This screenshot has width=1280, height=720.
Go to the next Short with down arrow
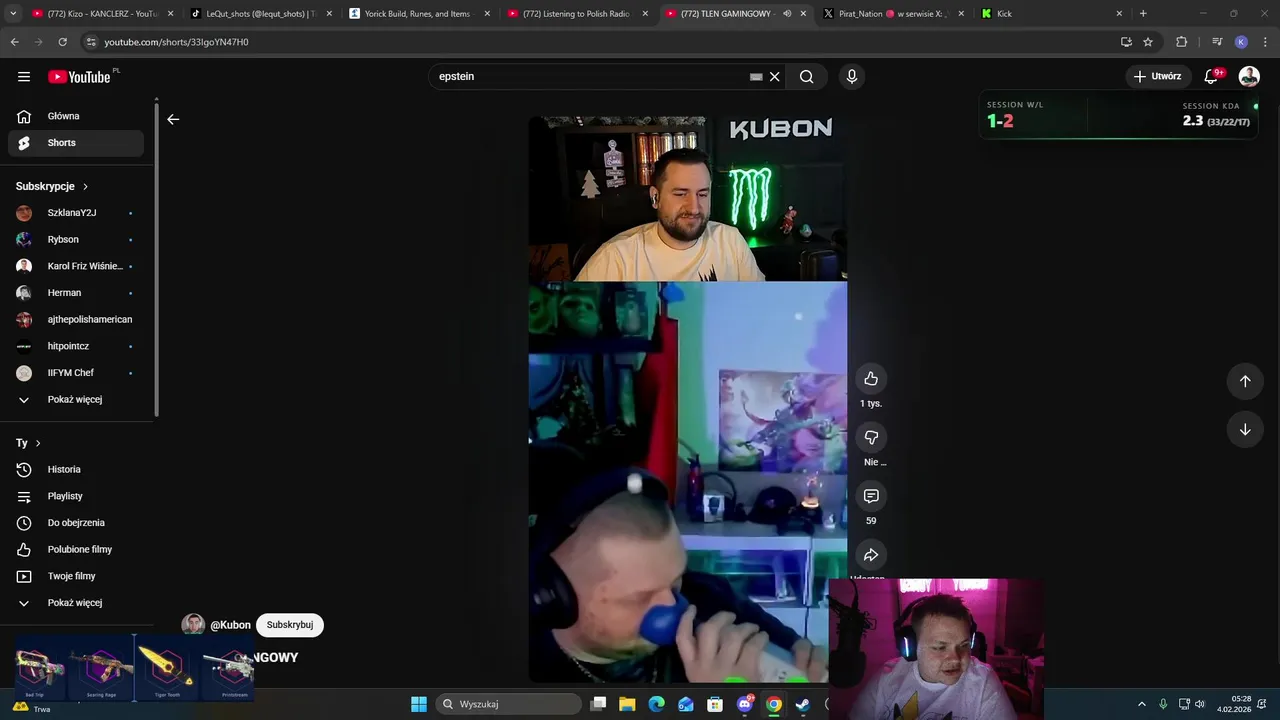point(1245,430)
